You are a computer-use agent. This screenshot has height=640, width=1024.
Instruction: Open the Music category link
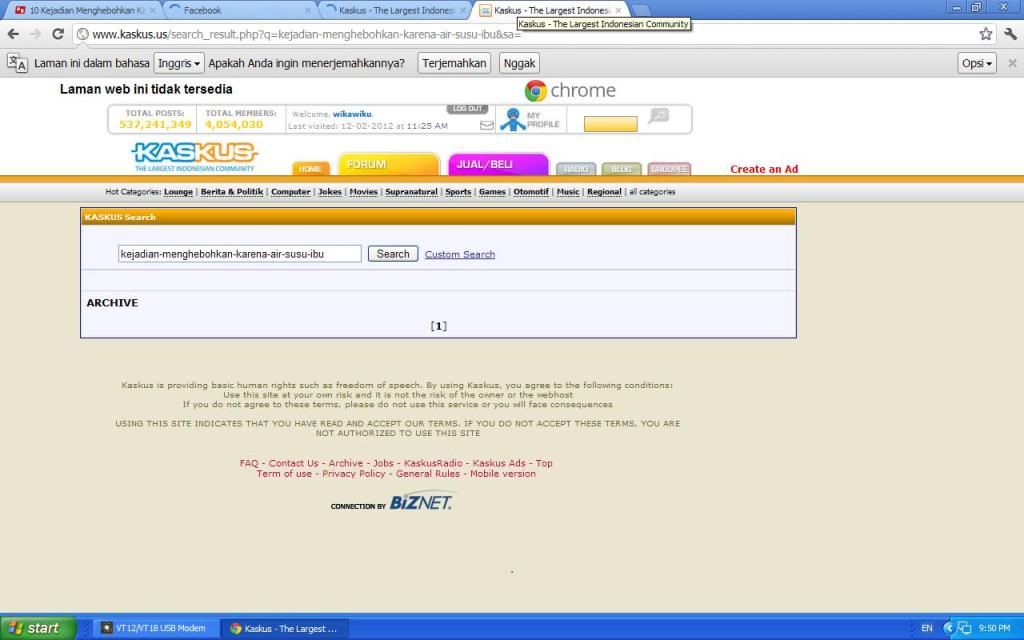[x=568, y=192]
